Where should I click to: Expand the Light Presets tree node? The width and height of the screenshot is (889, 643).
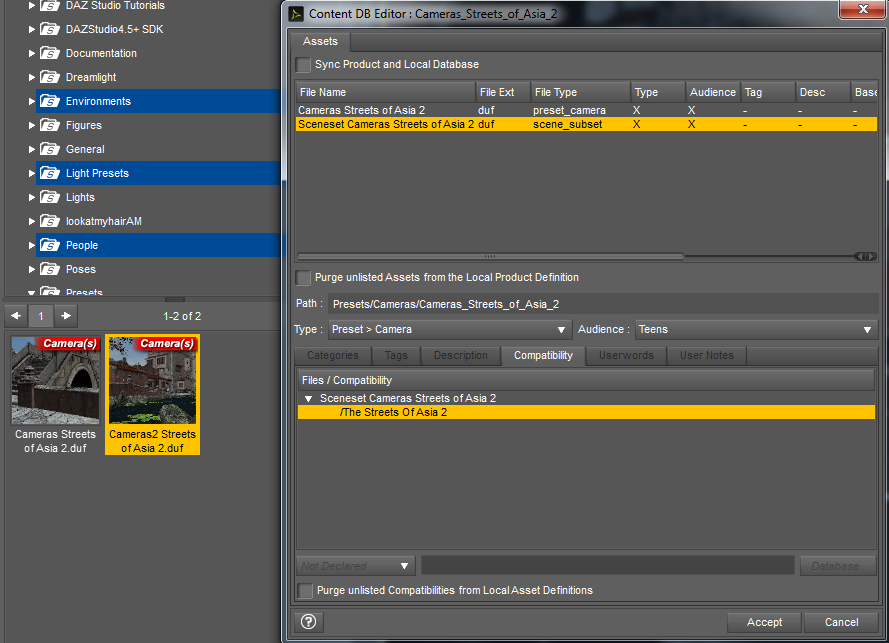pyautogui.click(x=32, y=174)
